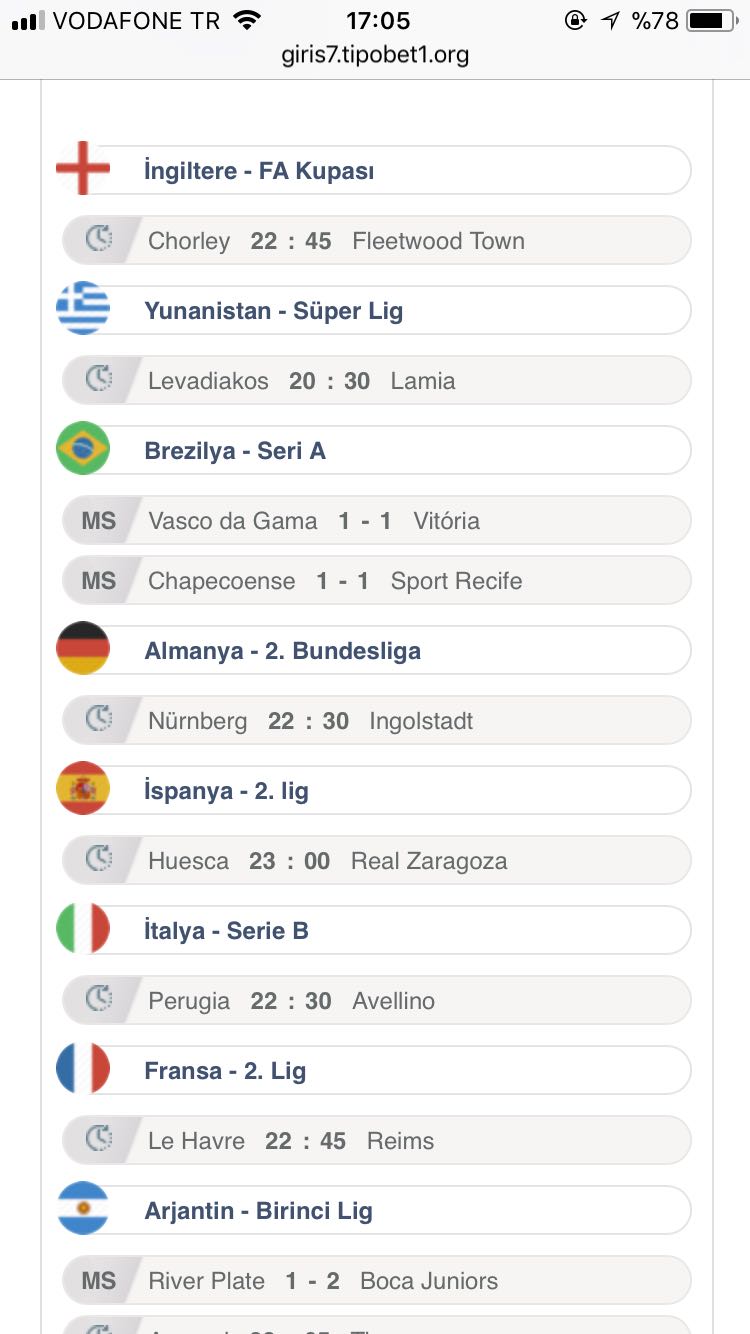
Task: Tap the Greece flag icon
Action: 83,309
